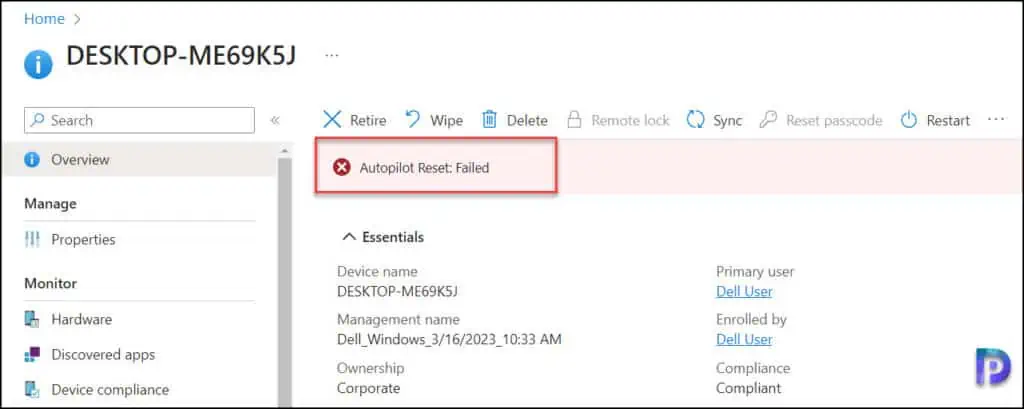Click Wipe button label
1024x409 pixels.
coord(446,120)
